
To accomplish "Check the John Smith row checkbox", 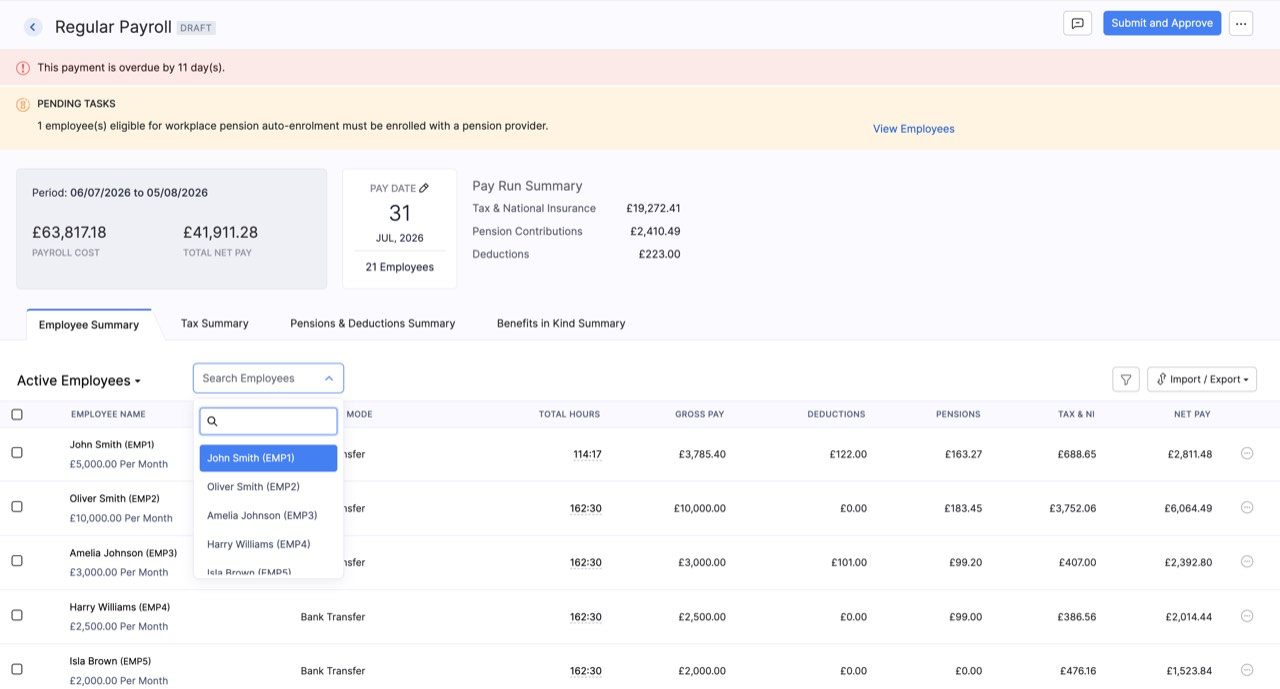I will pos(17,452).
